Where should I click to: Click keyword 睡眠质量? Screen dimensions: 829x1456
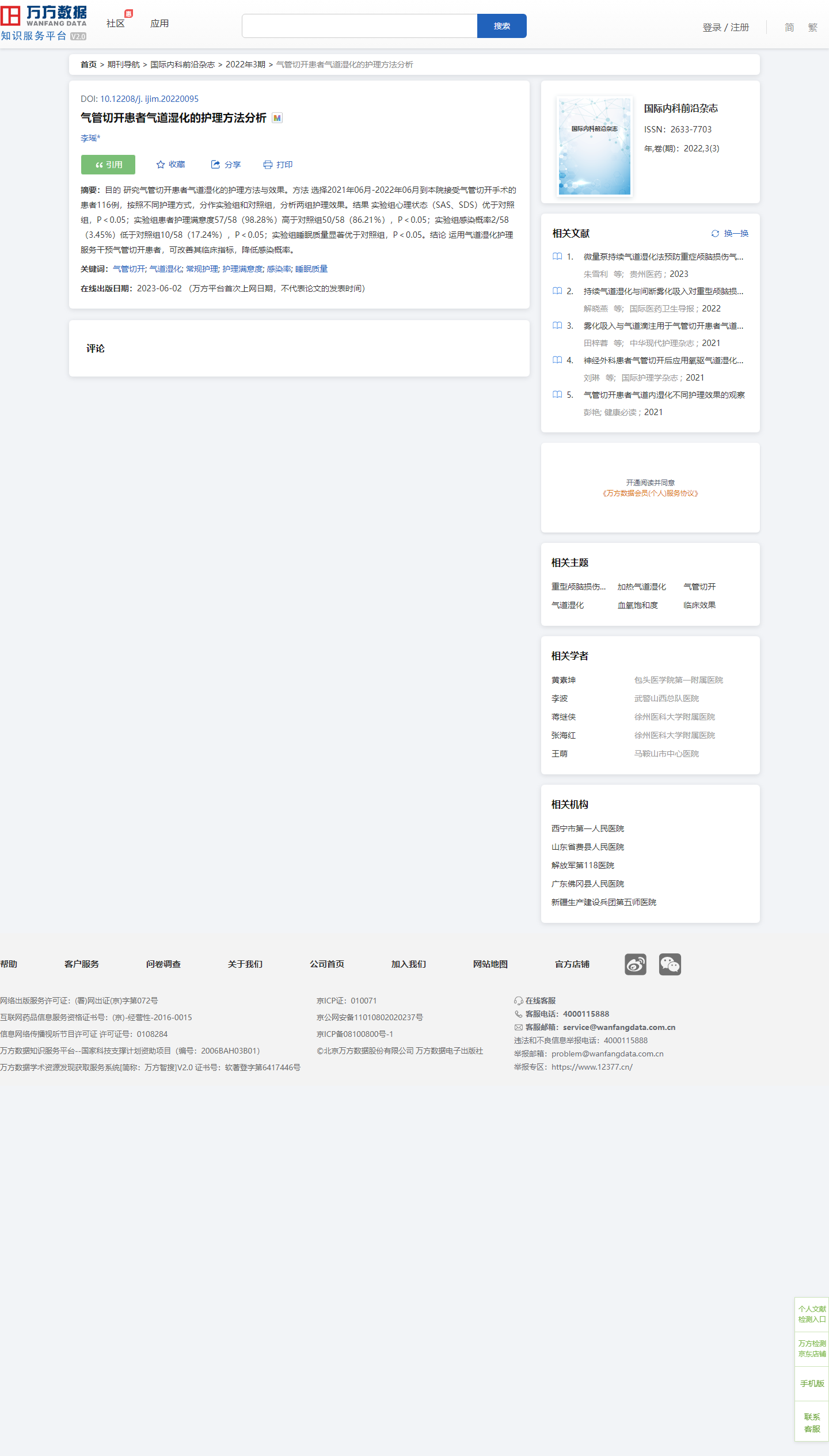point(311,269)
